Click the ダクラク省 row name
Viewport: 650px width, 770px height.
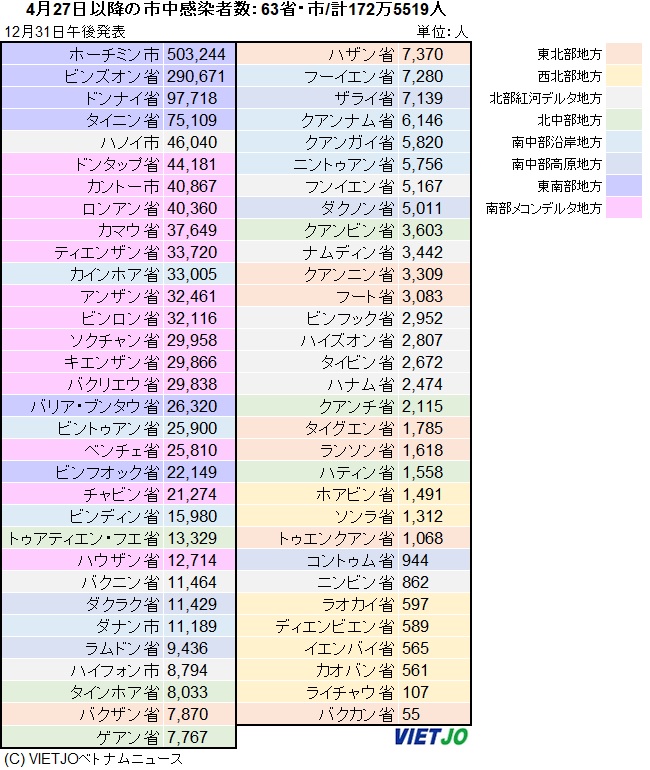coord(123,605)
